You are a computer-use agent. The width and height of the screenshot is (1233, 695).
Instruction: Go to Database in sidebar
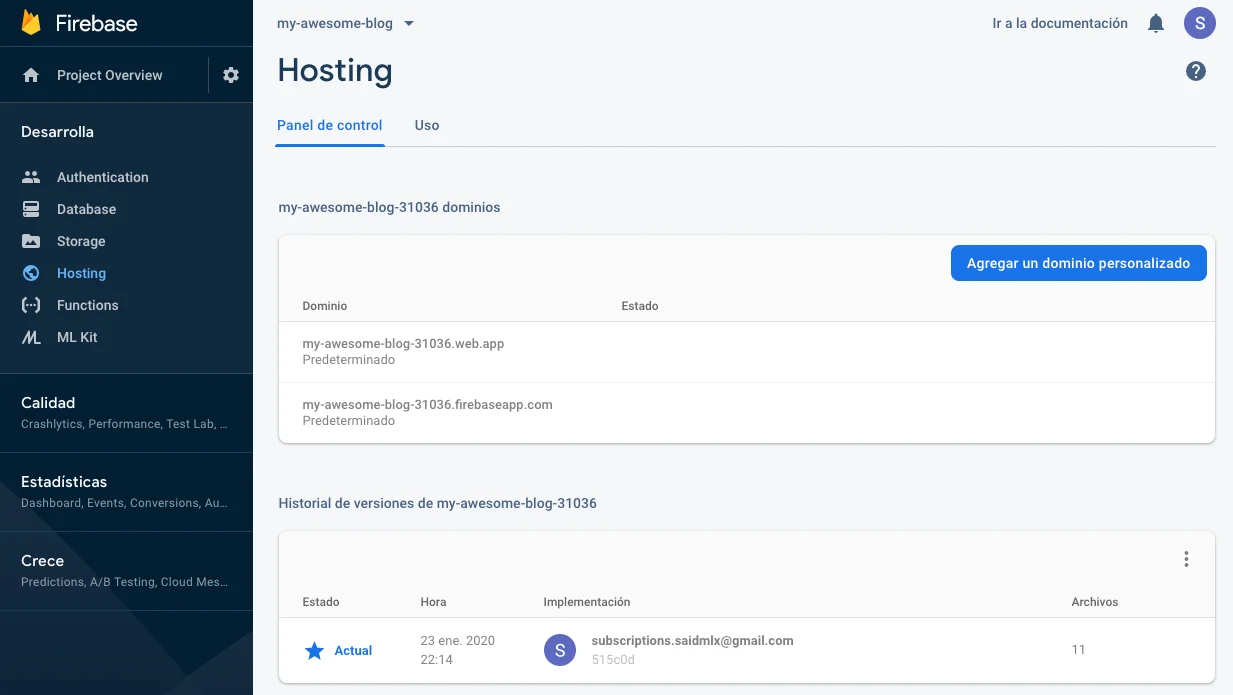coord(86,209)
